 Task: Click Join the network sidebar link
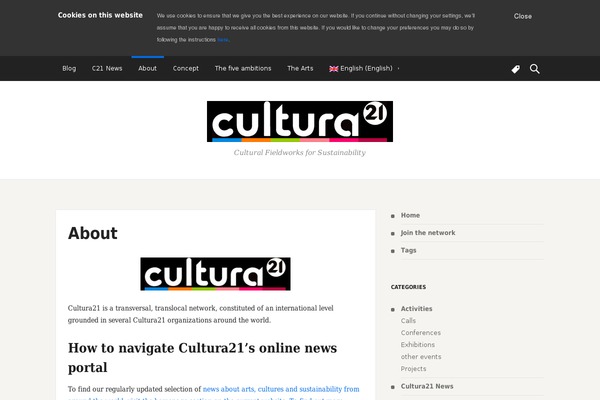[x=427, y=233]
